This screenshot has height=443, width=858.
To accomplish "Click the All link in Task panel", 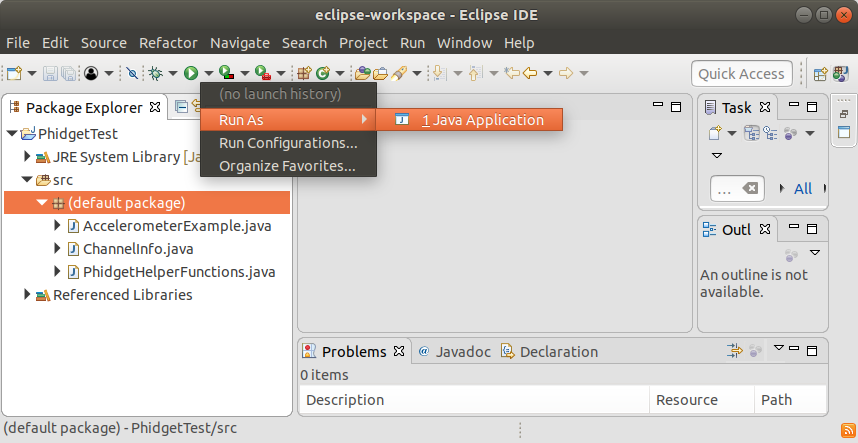I will 803,189.
